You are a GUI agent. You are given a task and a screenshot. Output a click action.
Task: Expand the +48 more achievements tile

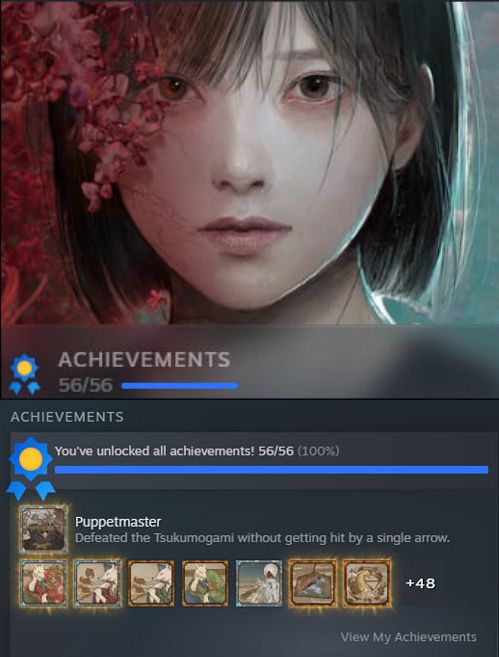click(420, 583)
